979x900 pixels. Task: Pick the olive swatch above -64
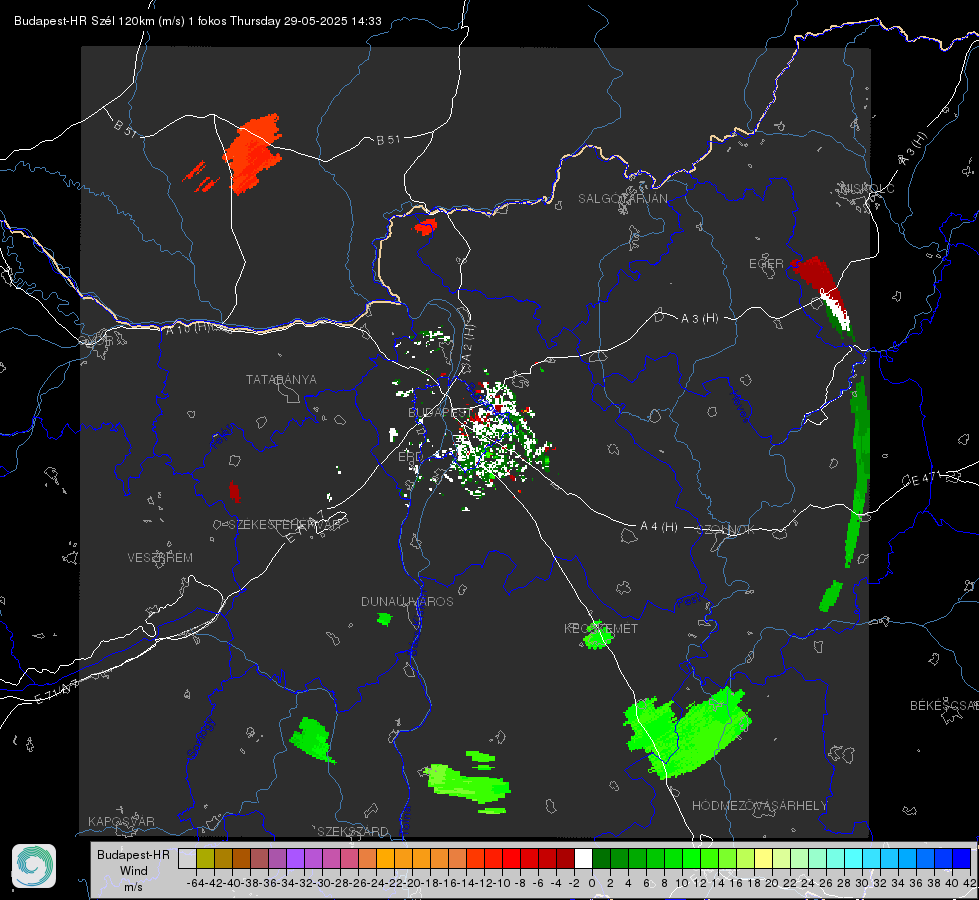[205, 858]
